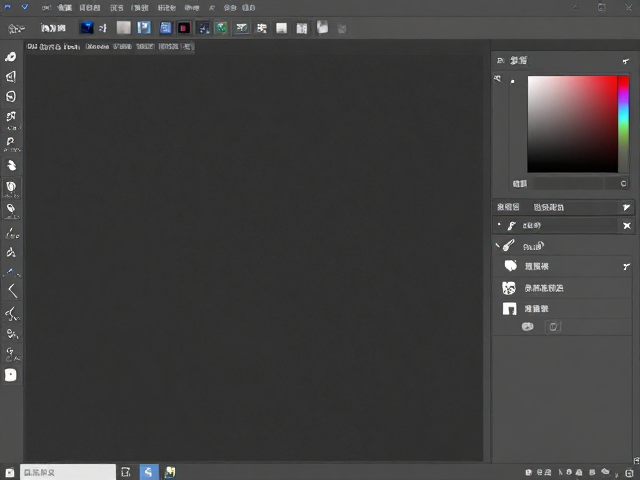Image resolution: width=640 pixels, height=480 pixels.
Task: Click the Task View icon on the taskbar
Action: point(126,472)
